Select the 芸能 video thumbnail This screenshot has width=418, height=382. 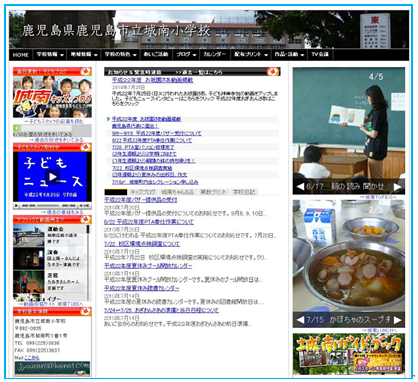29,282
